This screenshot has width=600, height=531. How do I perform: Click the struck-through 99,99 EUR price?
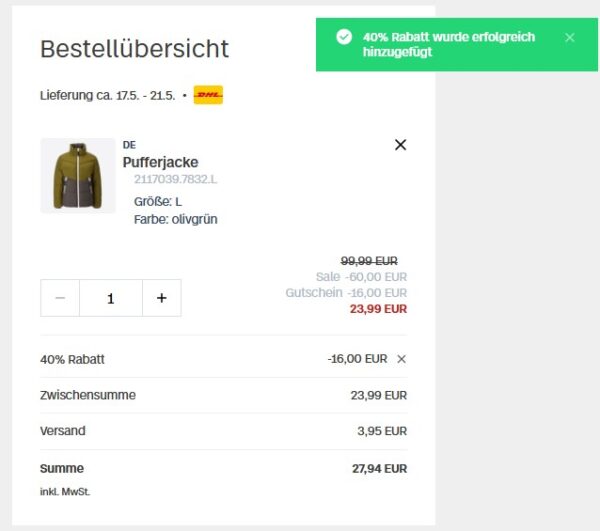point(369,260)
